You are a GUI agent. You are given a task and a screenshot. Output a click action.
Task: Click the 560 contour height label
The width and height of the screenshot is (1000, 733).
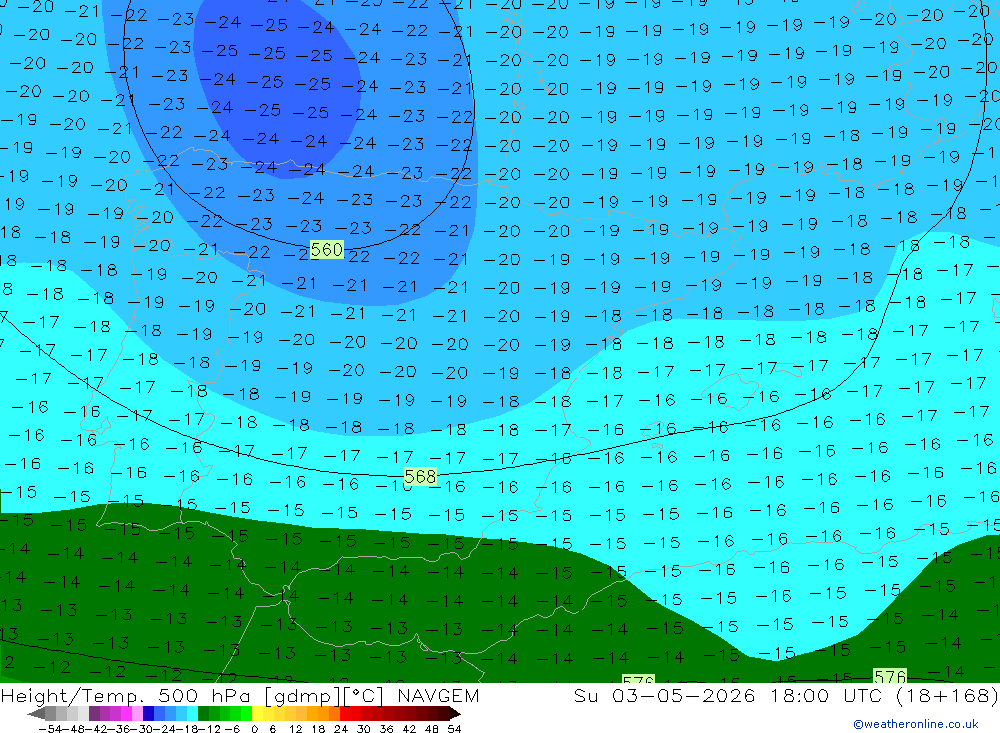point(327,249)
